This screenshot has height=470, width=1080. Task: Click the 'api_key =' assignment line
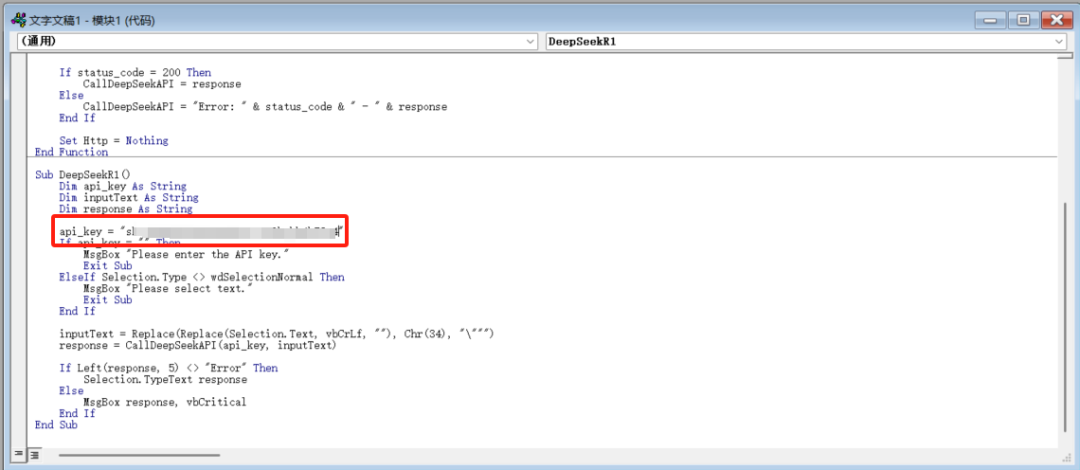coord(200,232)
